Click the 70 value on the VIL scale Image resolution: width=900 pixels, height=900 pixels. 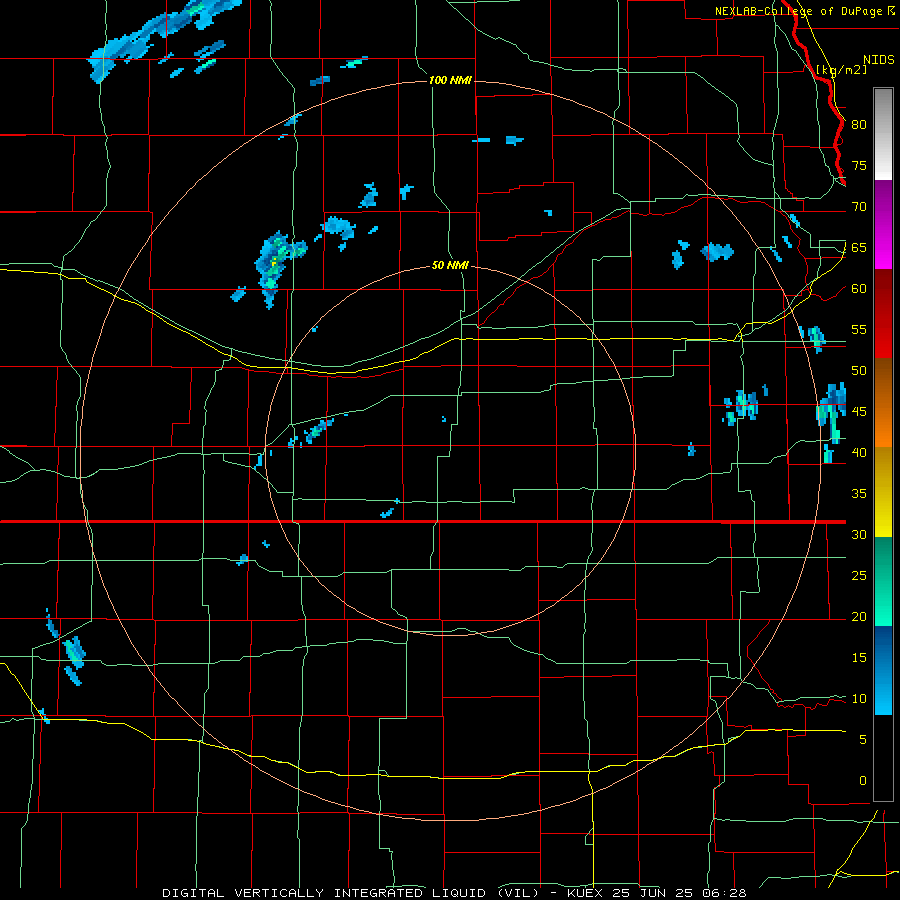tap(859, 207)
